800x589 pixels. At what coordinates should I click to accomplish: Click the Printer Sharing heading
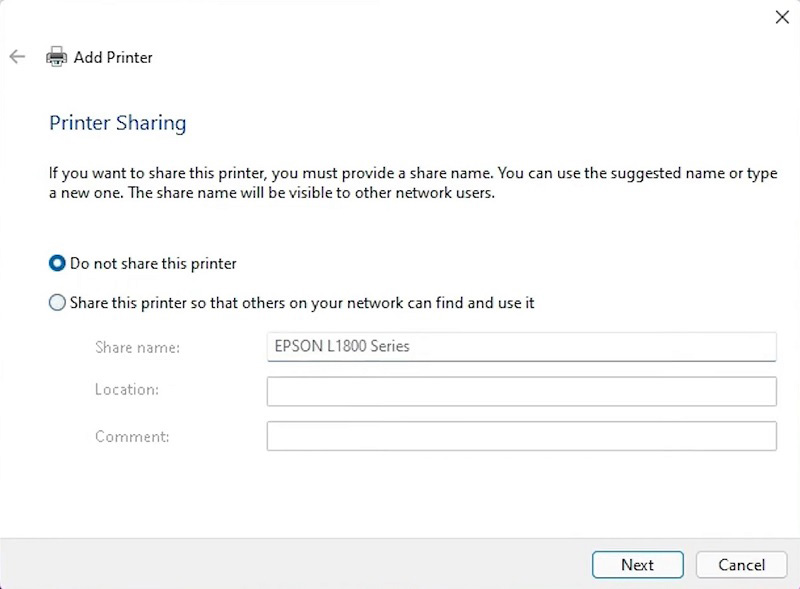(118, 123)
